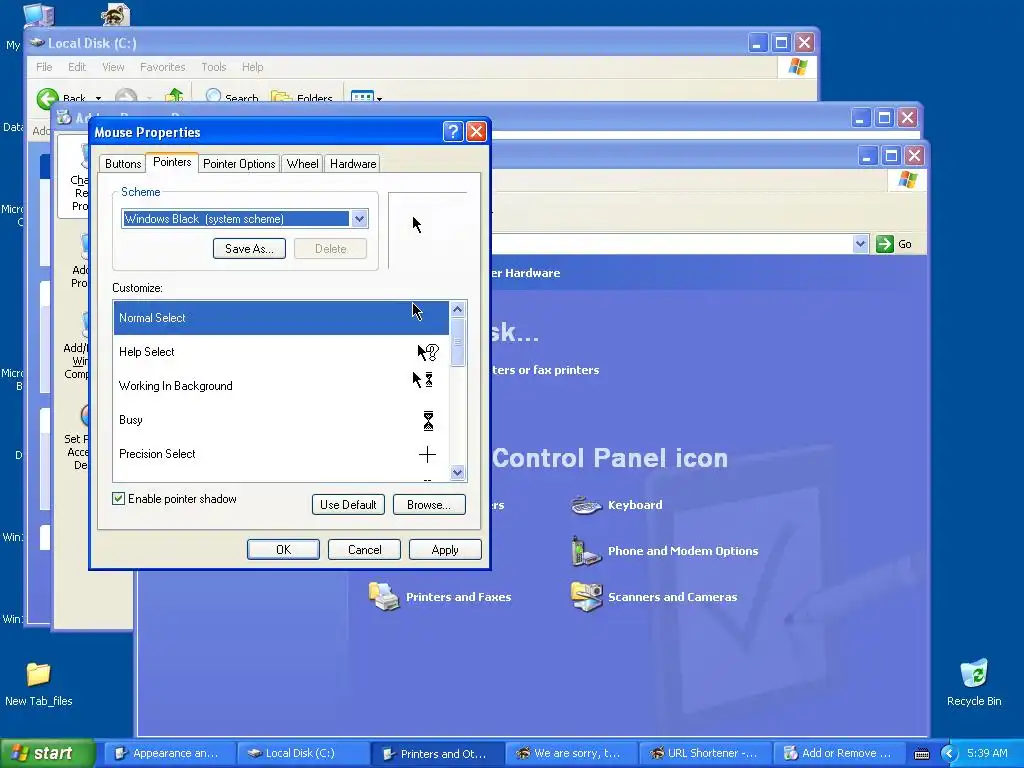The width and height of the screenshot is (1024, 768).
Task: Open Help menu in Local Disk window
Action: [252, 67]
